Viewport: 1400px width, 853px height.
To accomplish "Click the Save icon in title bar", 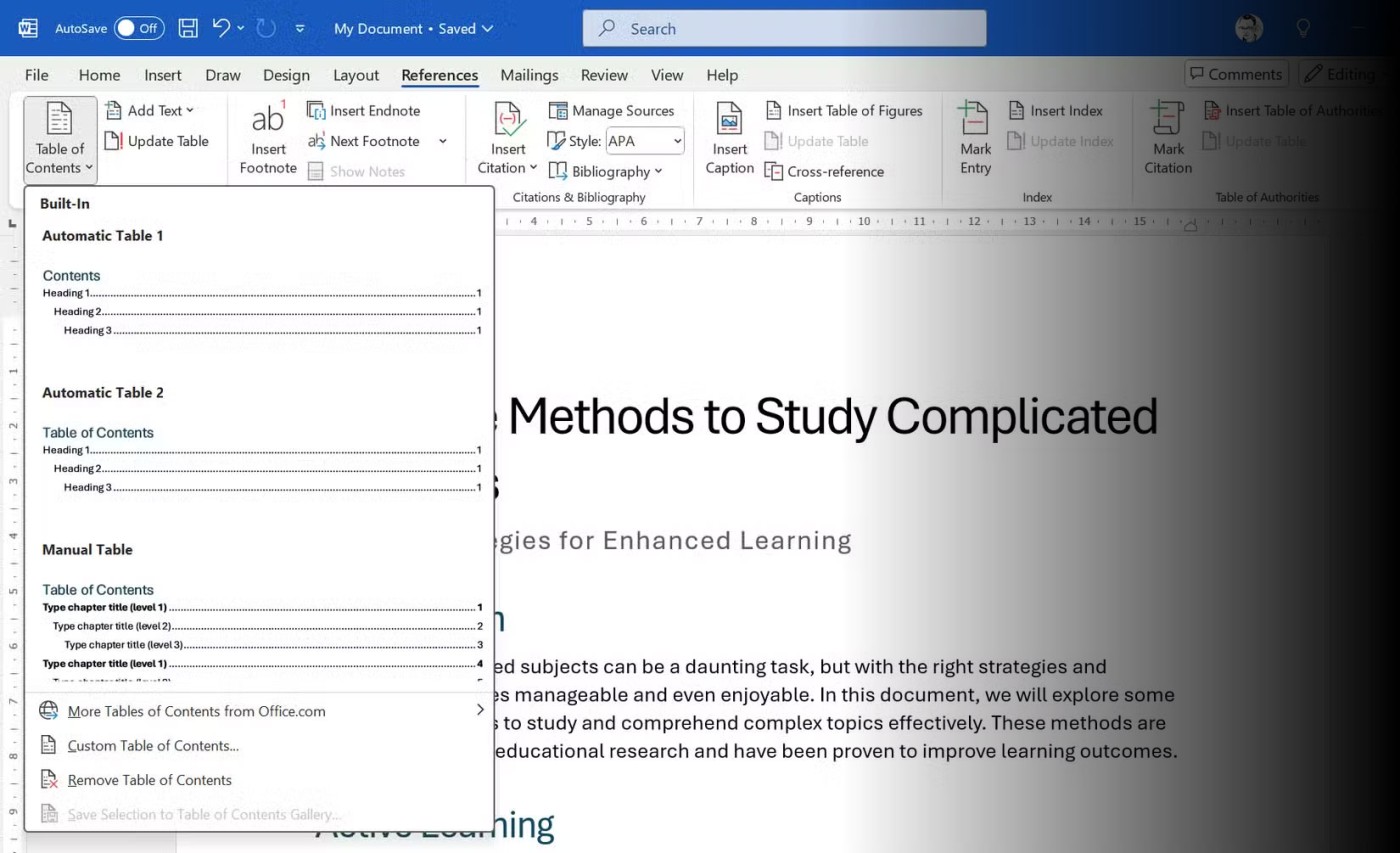I will [188, 28].
